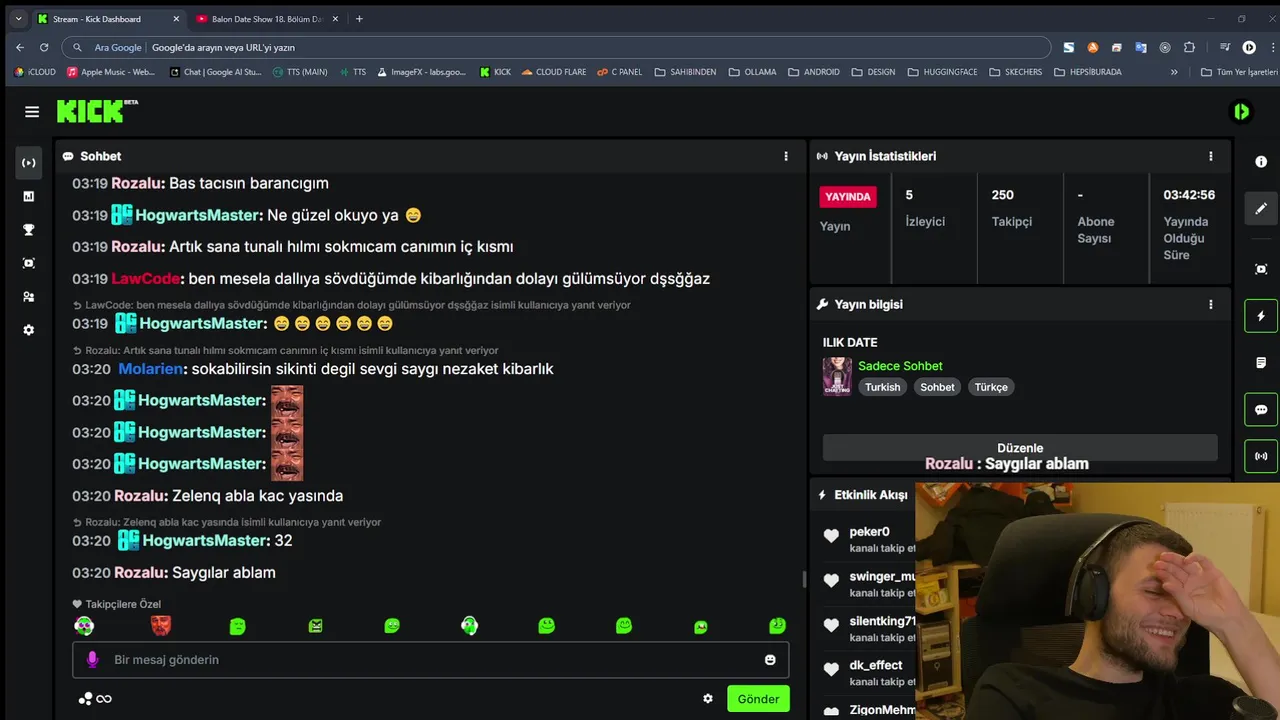Open chat settings gear next to Gönder
Image resolution: width=1280 pixels, height=720 pixels.
(x=708, y=699)
